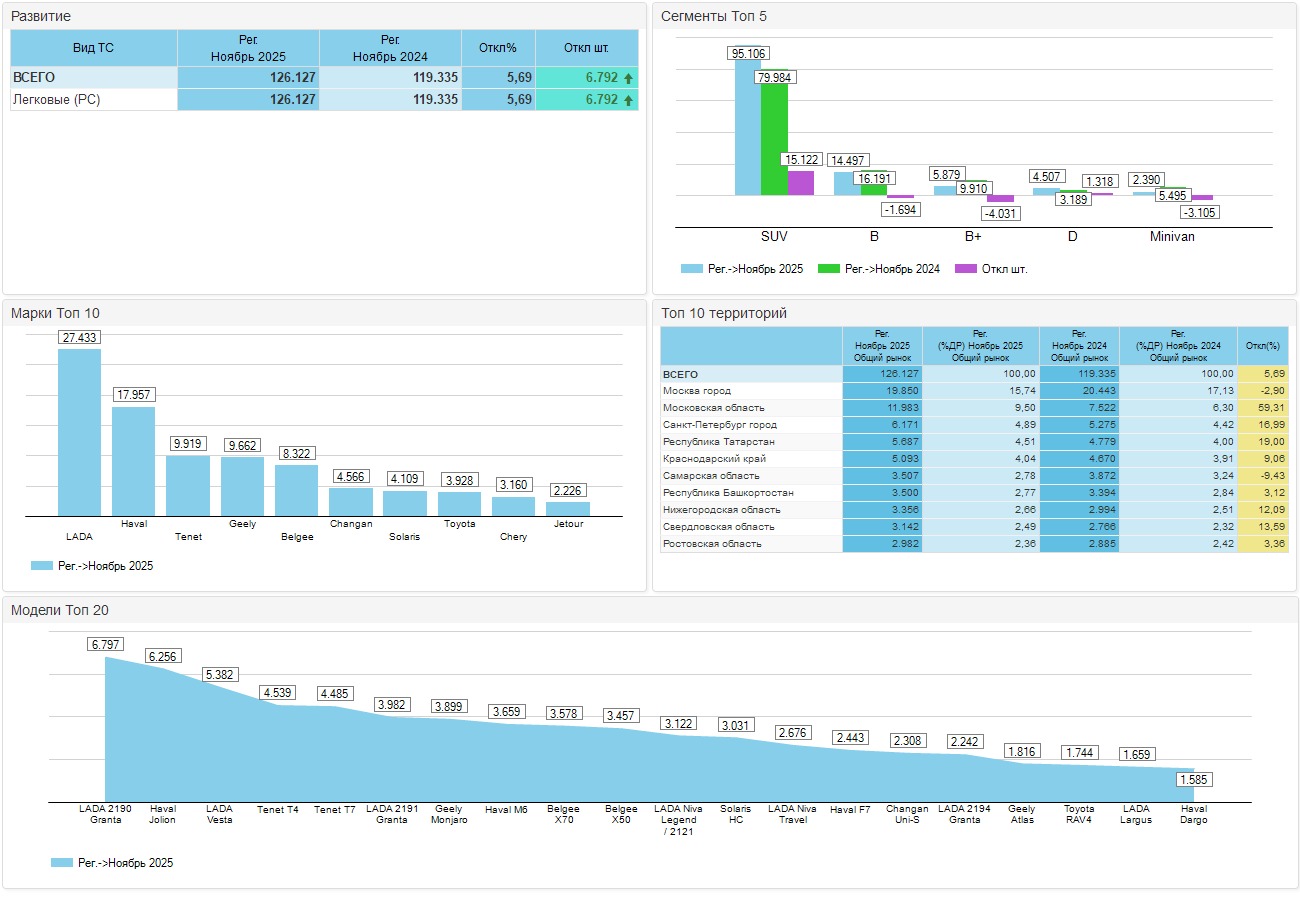Click the Вид ТС column header
Viewport: 1300px width, 919px height.
click(x=94, y=48)
